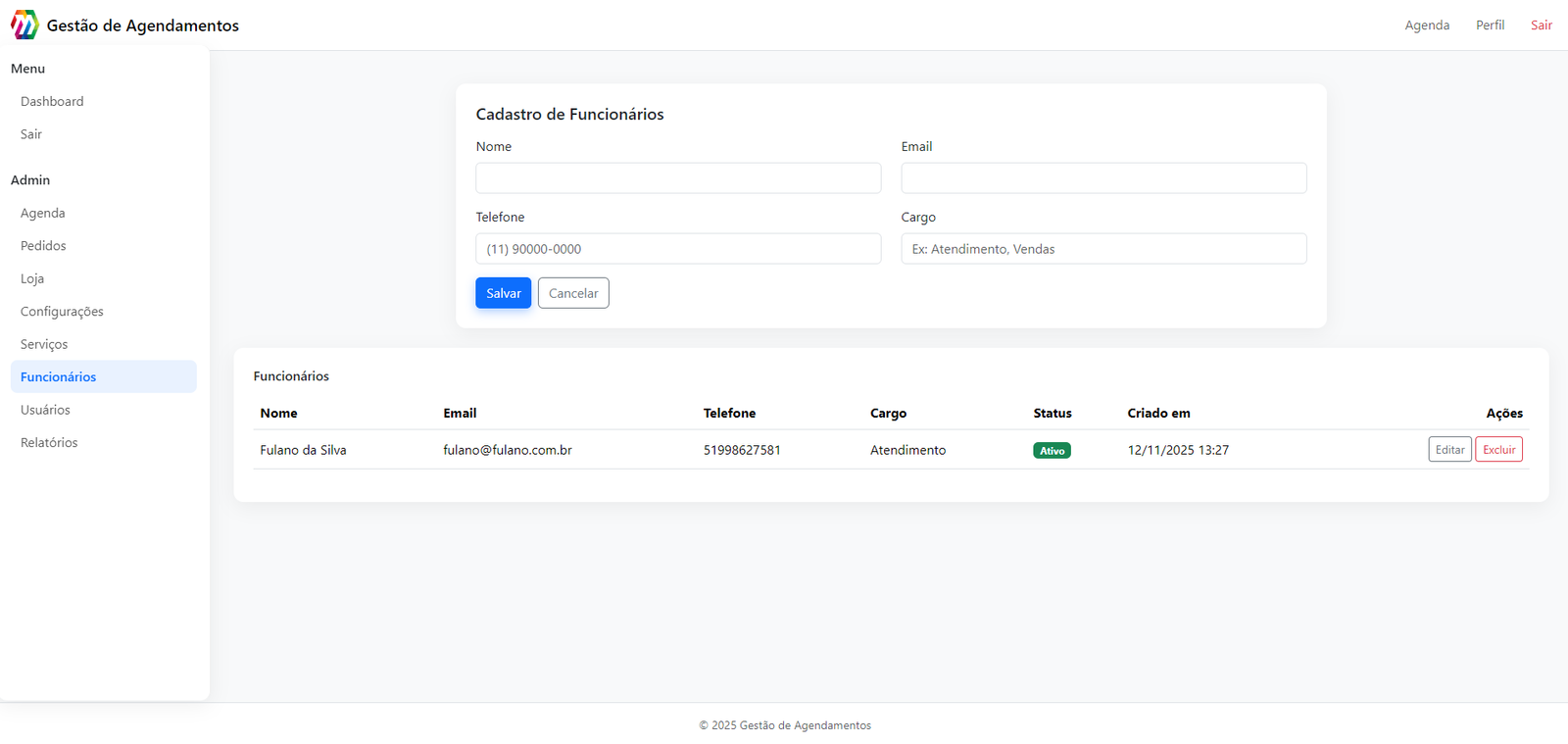
Task: Click Sair in the sidebar menu
Action: tap(31, 134)
